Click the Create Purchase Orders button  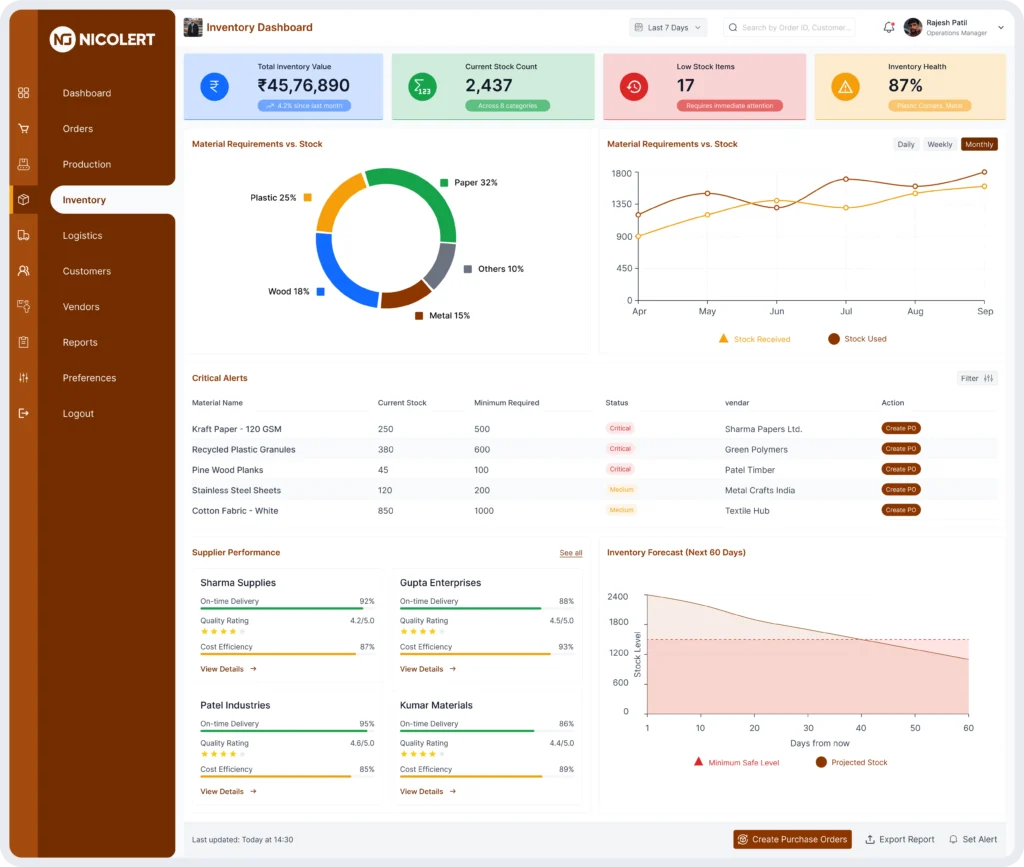coord(792,839)
